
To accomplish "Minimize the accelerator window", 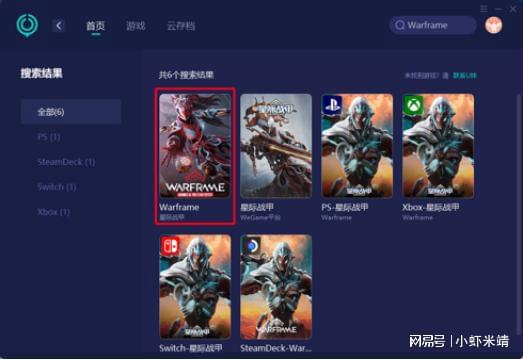I will (x=498, y=9).
